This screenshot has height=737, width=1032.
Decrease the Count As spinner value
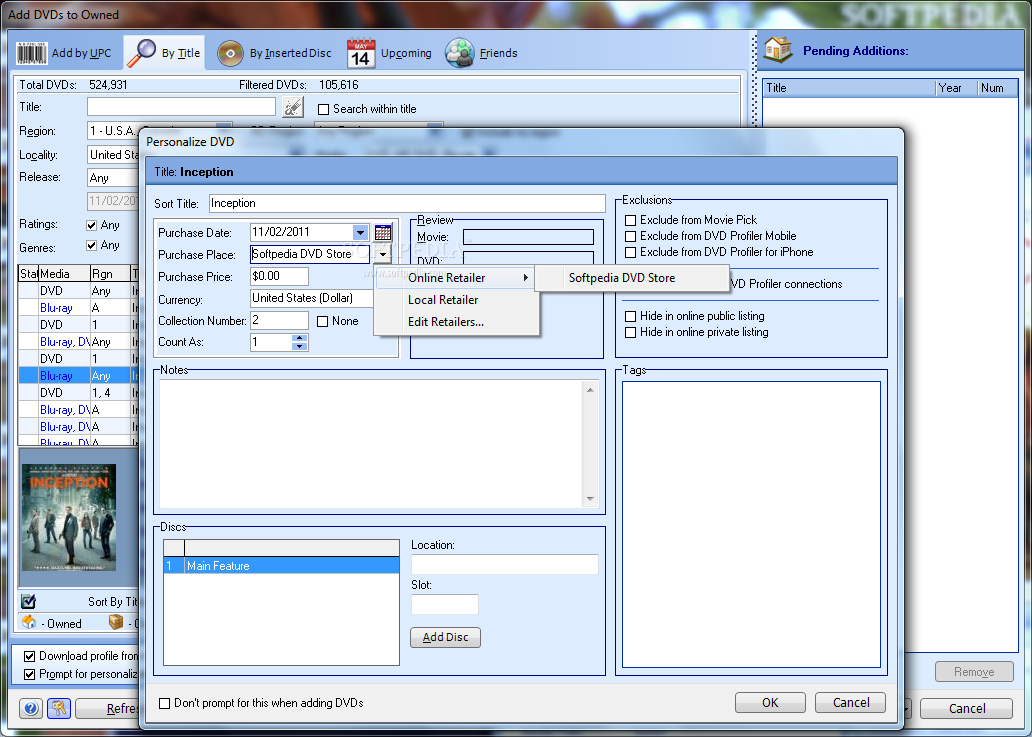299,346
